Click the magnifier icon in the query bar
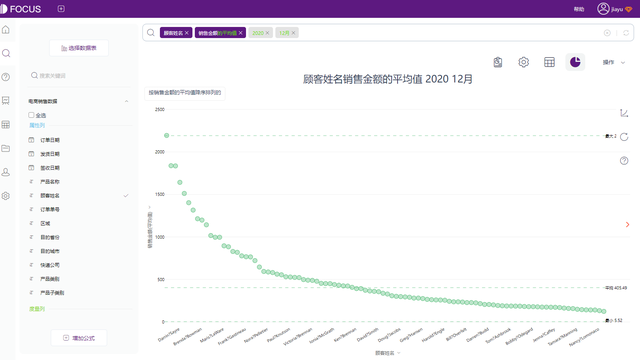 point(151,33)
